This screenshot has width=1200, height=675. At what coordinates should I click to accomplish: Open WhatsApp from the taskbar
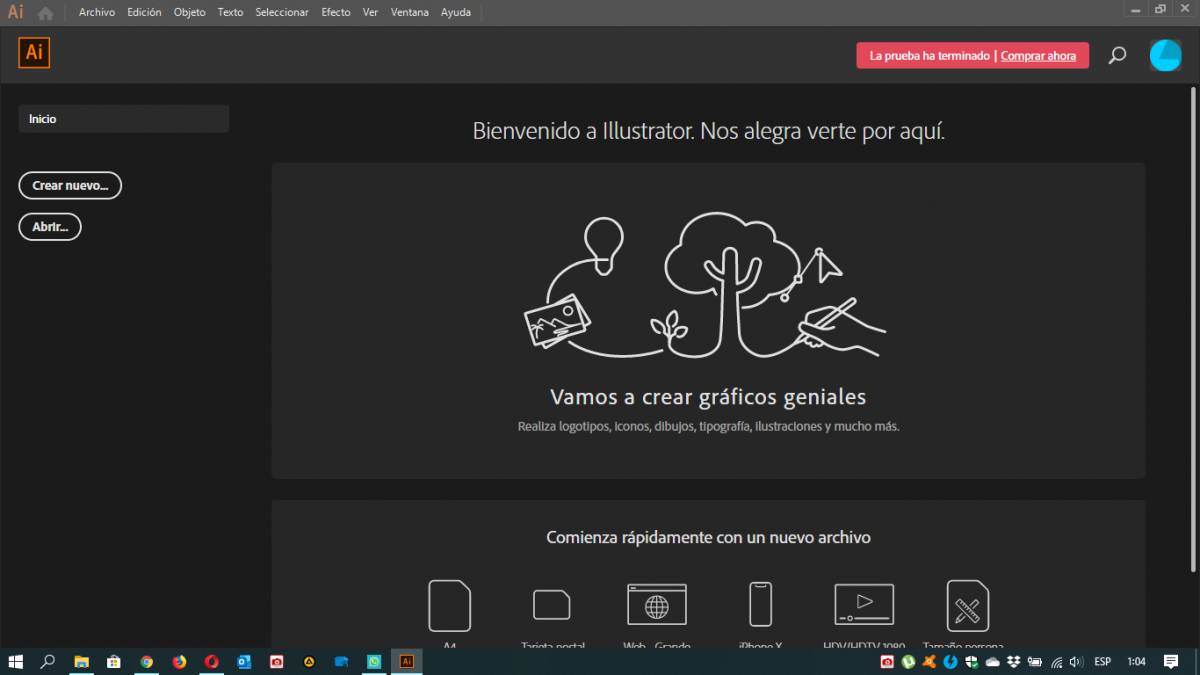tap(374, 661)
